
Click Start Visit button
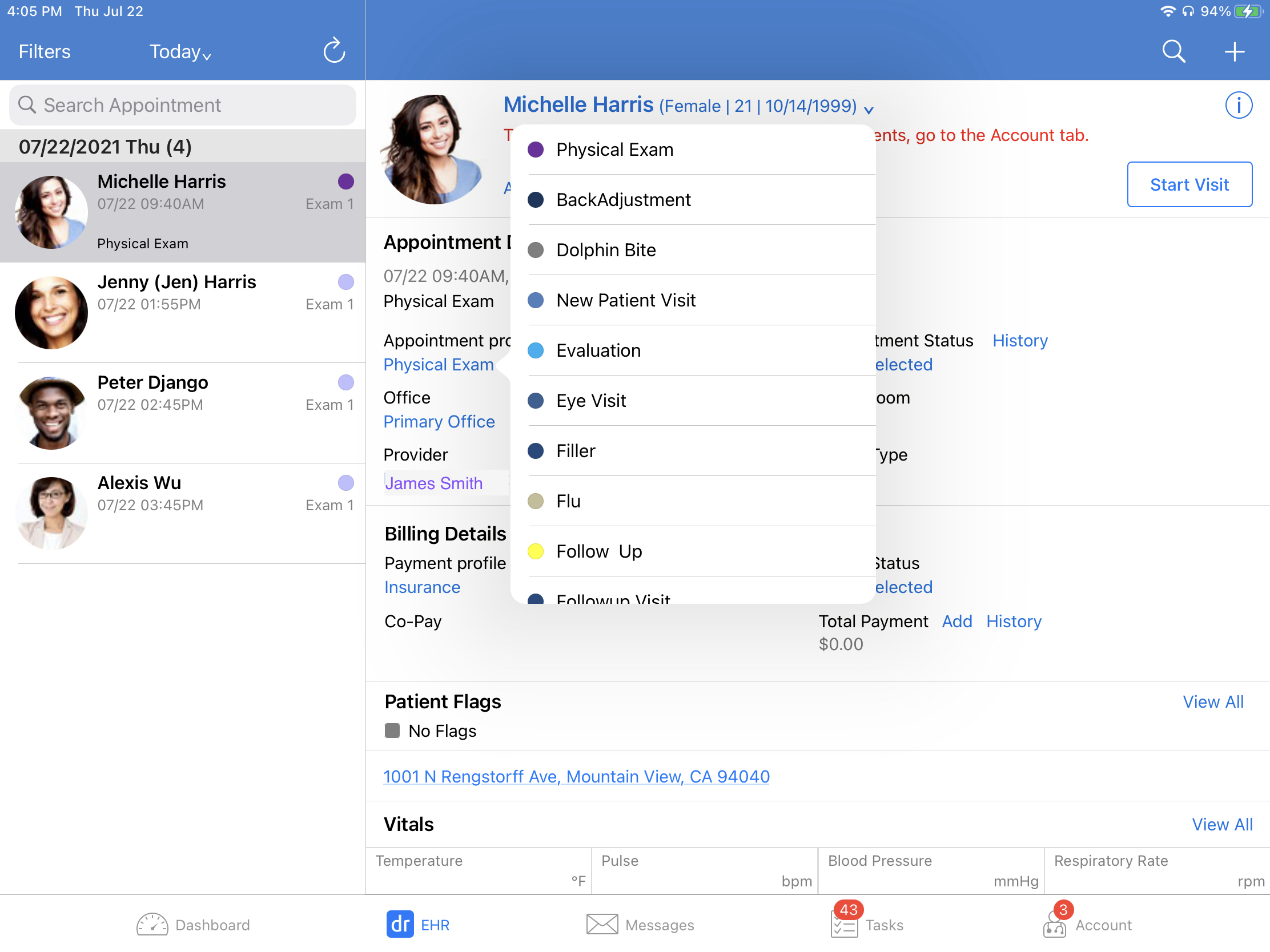click(1191, 184)
